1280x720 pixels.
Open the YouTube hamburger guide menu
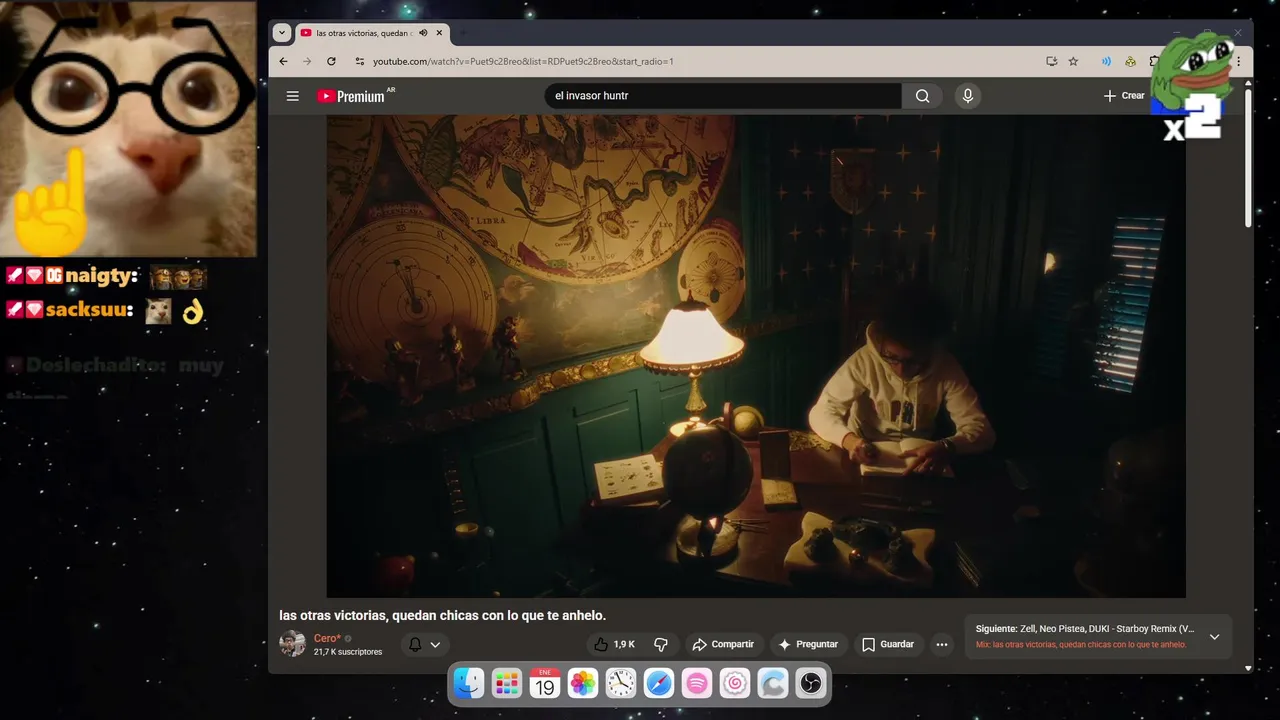pyautogui.click(x=292, y=96)
